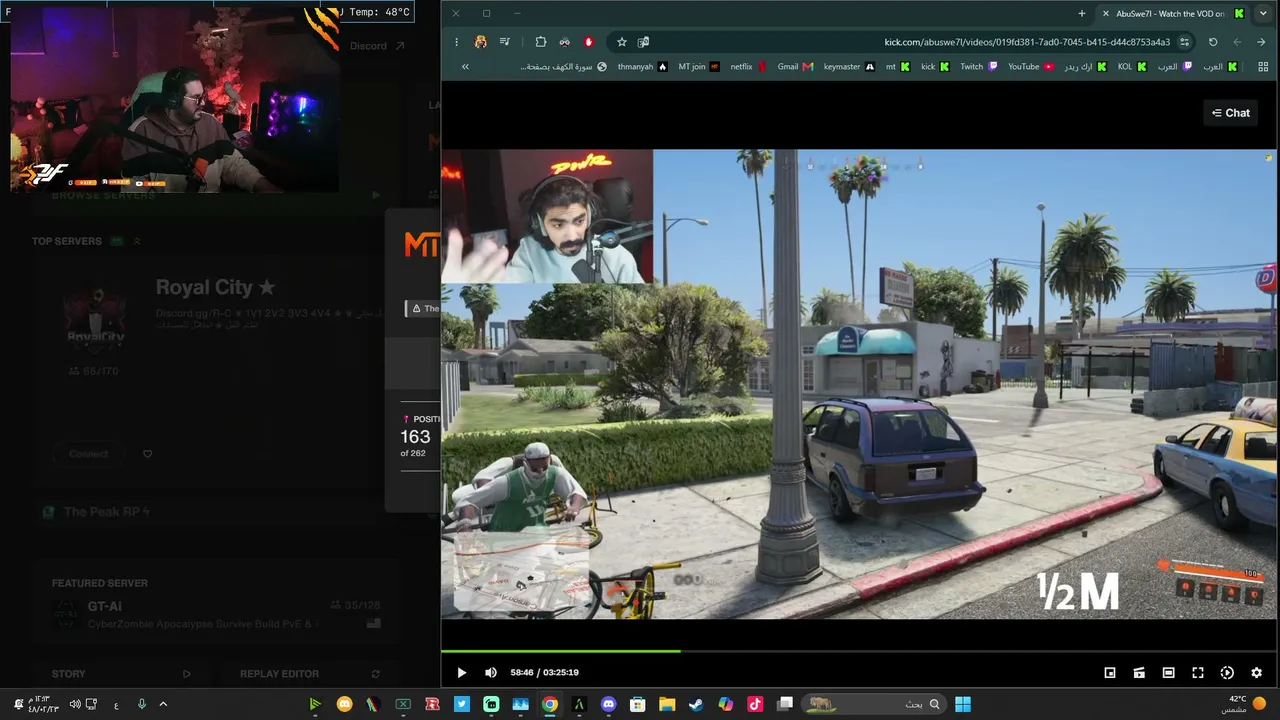Screen dimensions: 1280x720
Task: Reload the current page
Action: click(1213, 42)
